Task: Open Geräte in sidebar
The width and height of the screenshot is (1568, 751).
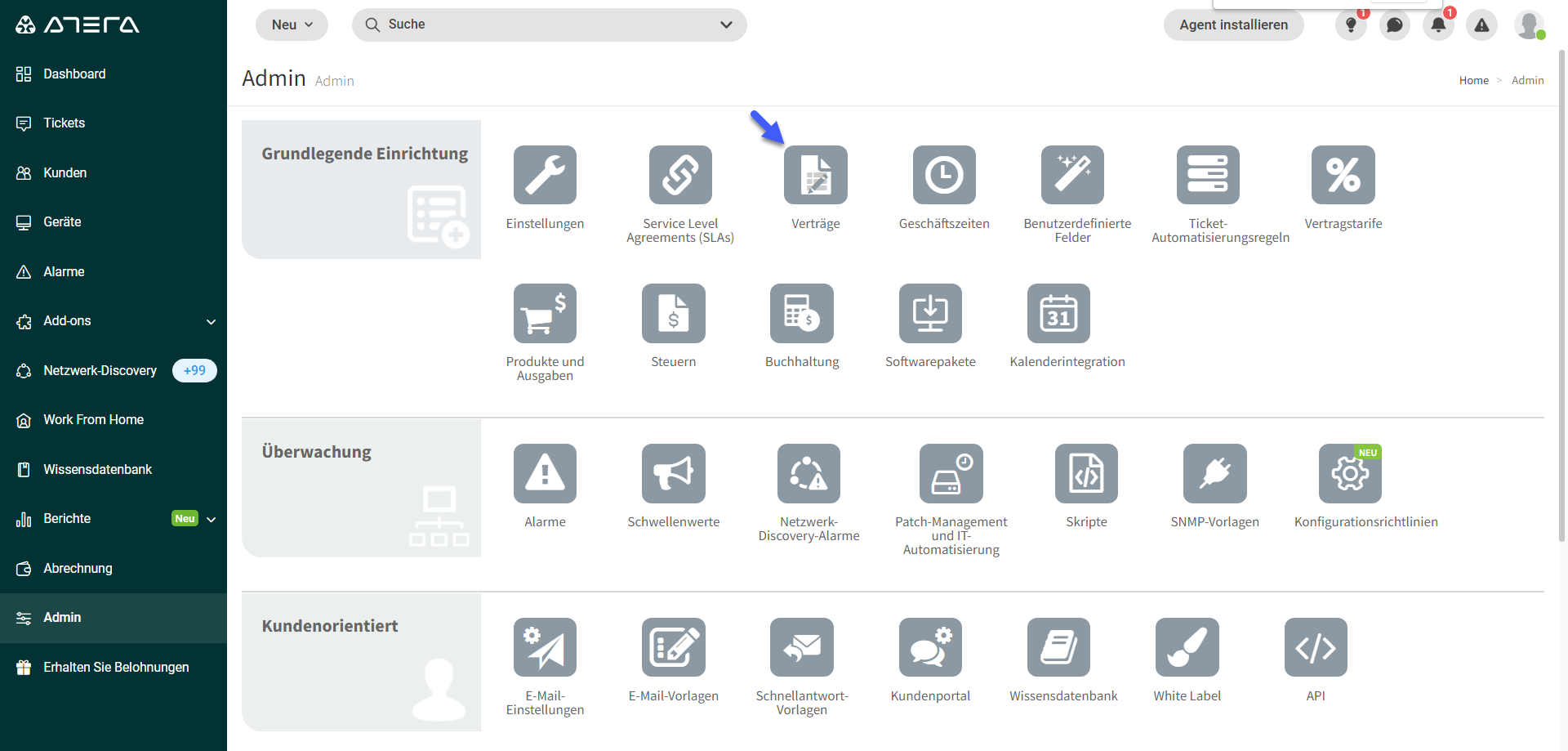Action: 114,221
